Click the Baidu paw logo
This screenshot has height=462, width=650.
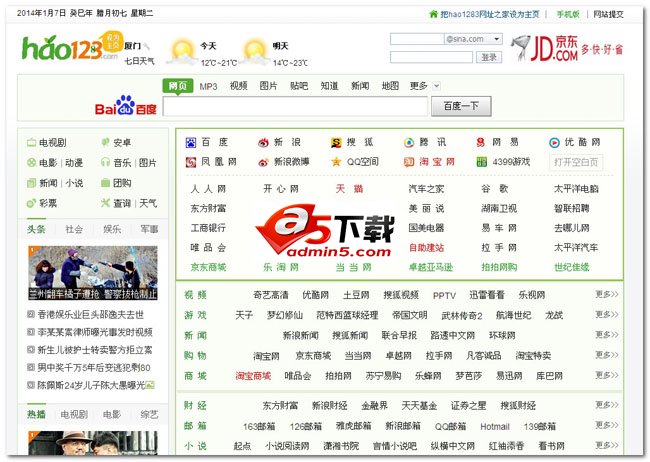point(125,105)
